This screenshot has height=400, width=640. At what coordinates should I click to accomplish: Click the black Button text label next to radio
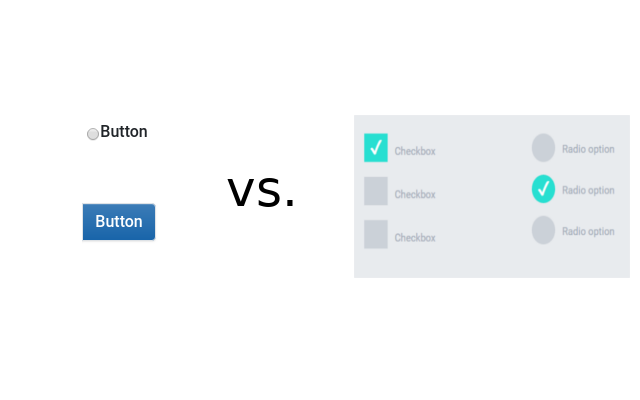[x=124, y=131]
